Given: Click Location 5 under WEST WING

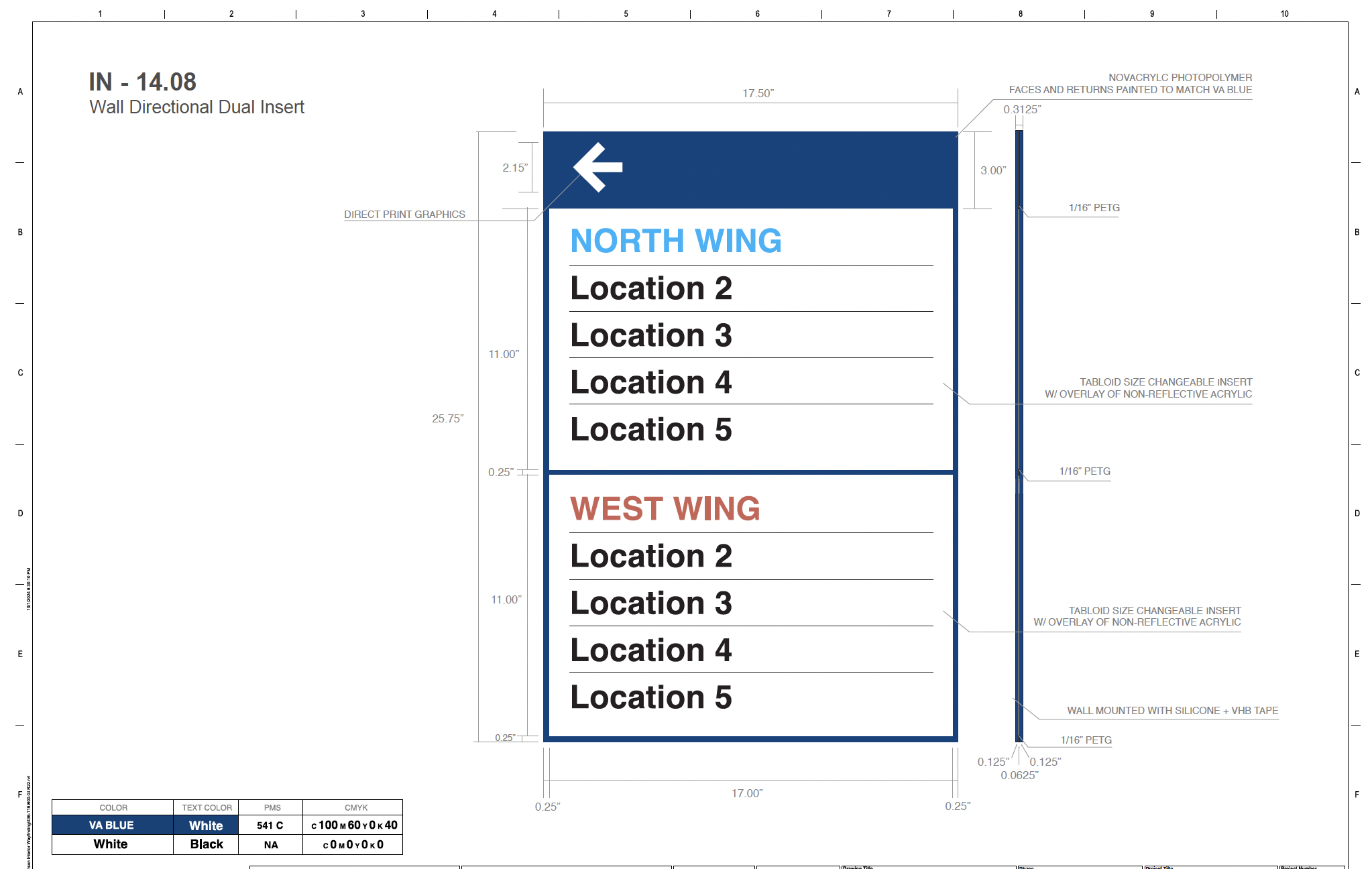Looking at the screenshot, I should (650, 697).
